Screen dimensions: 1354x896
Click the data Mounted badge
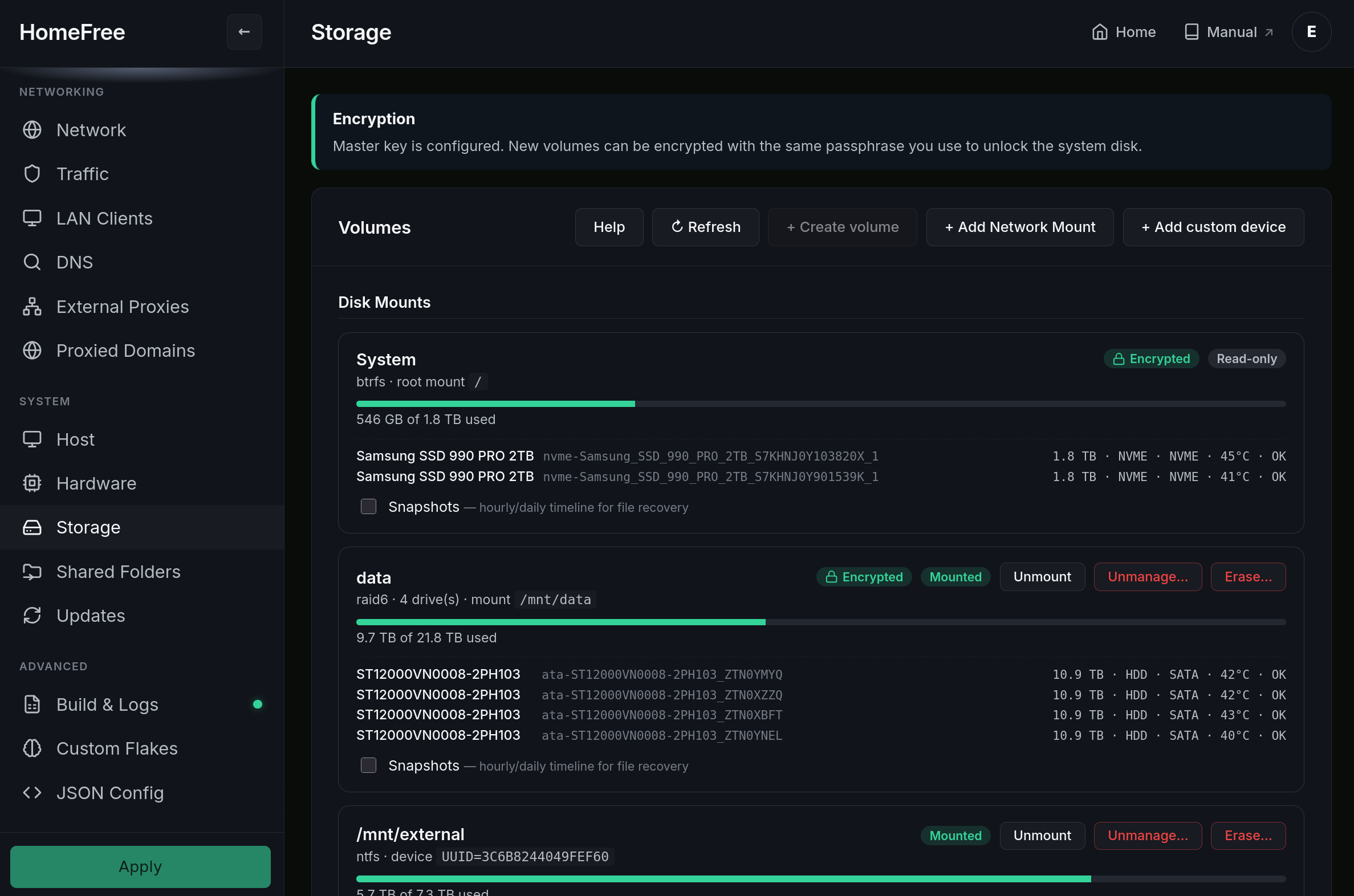(x=955, y=577)
